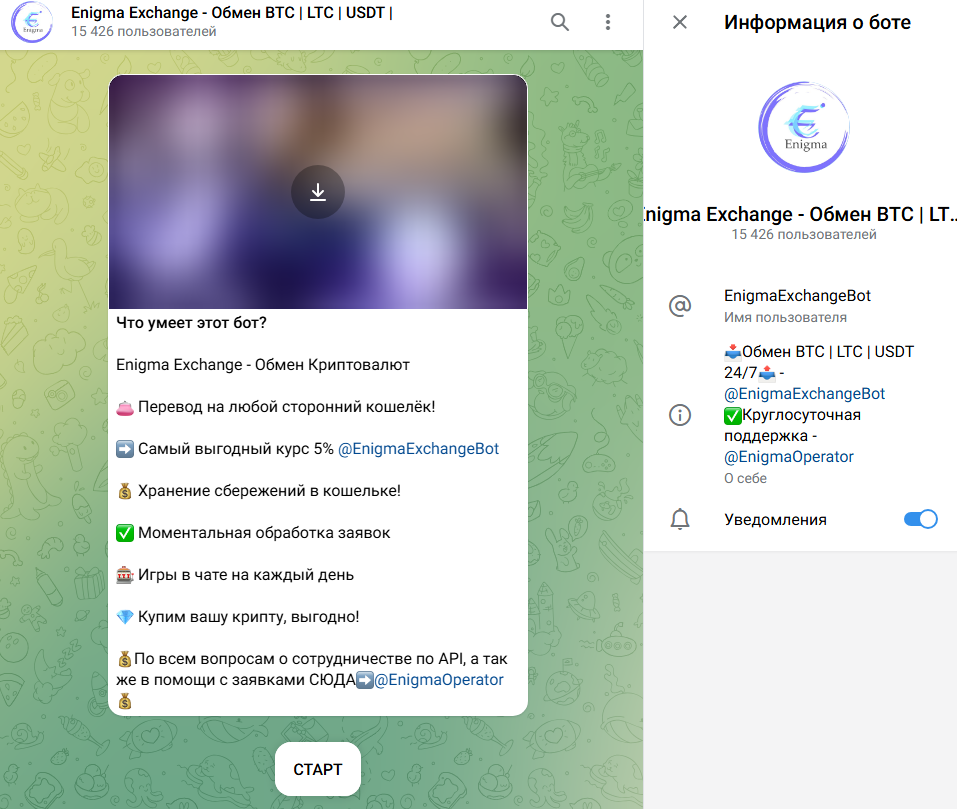The image size is (957, 809).
Task: Click the bell icon beside Уведомления
Action: click(x=680, y=519)
